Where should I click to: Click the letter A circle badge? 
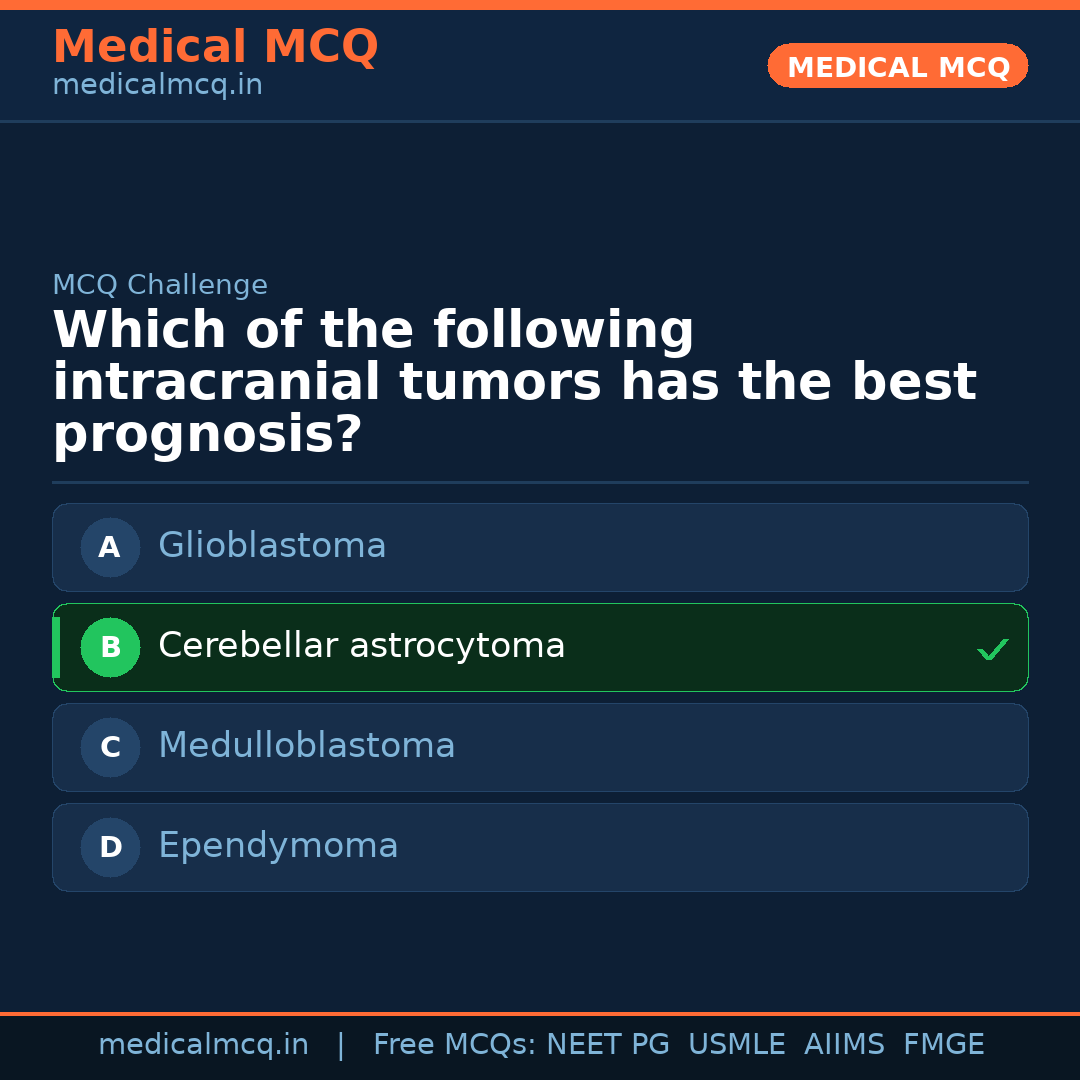point(110,547)
